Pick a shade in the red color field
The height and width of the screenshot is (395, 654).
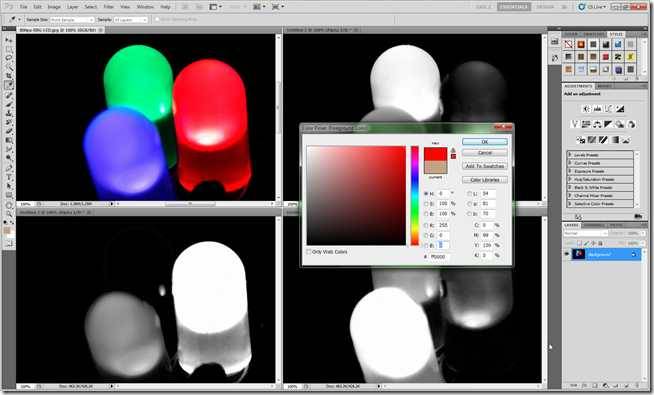coord(356,196)
